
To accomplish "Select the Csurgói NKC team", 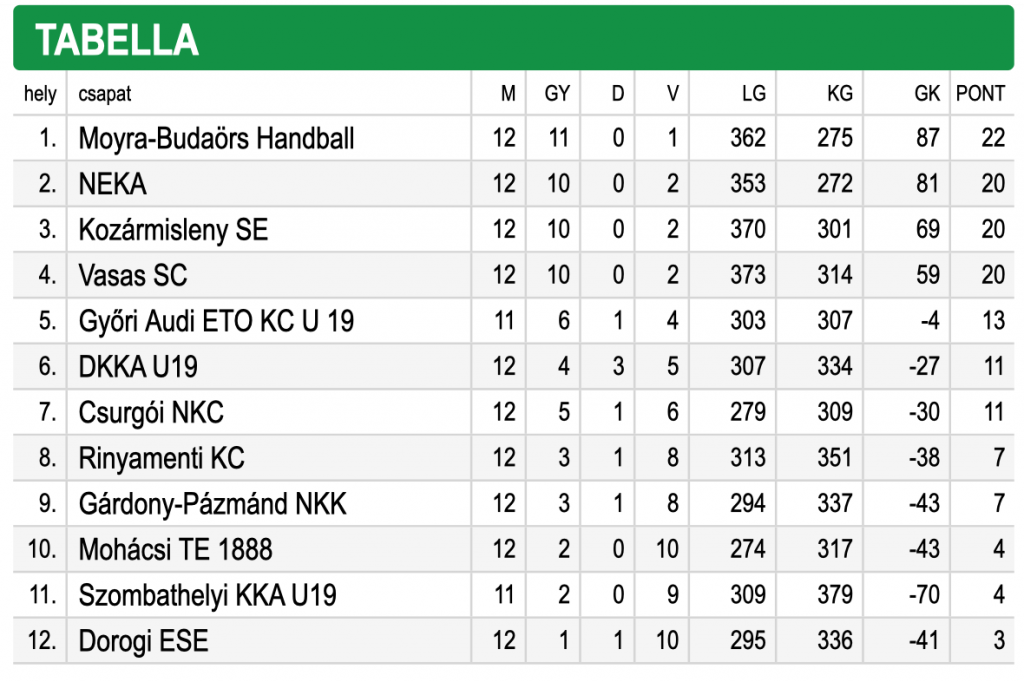I will pyautogui.click(x=151, y=413).
